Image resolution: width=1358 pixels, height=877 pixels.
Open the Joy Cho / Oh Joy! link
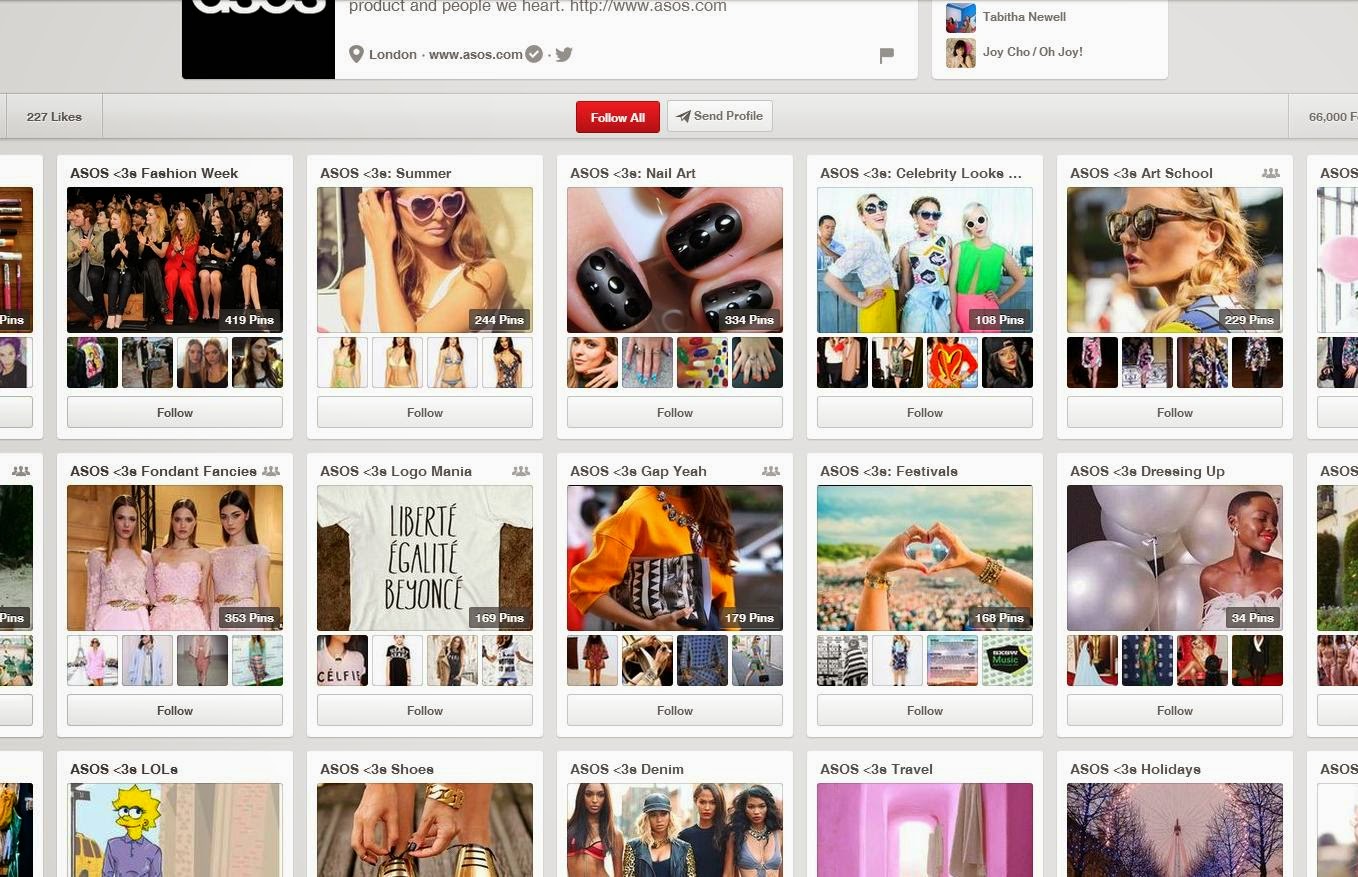(x=1032, y=52)
